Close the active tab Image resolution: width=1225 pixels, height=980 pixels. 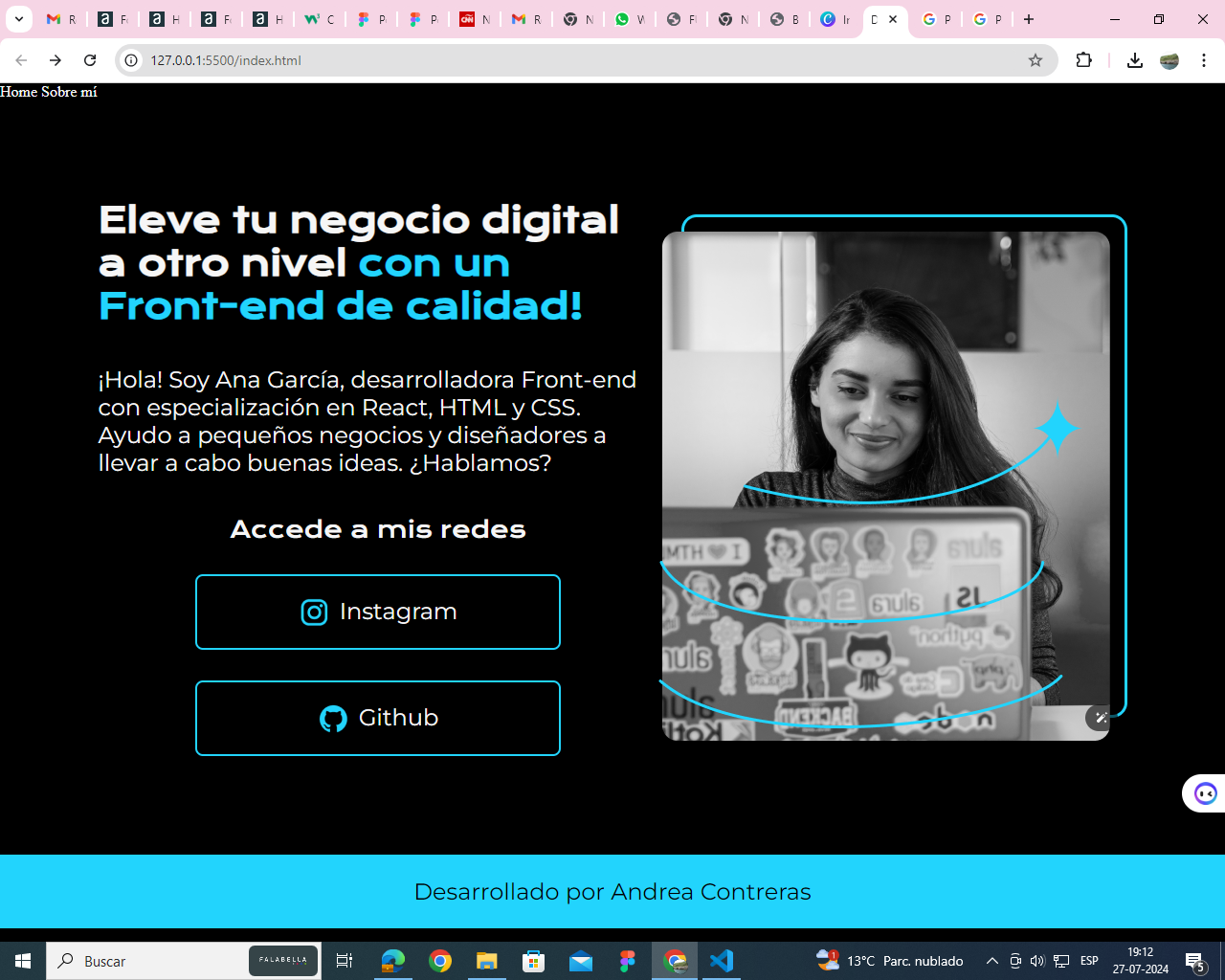893,19
